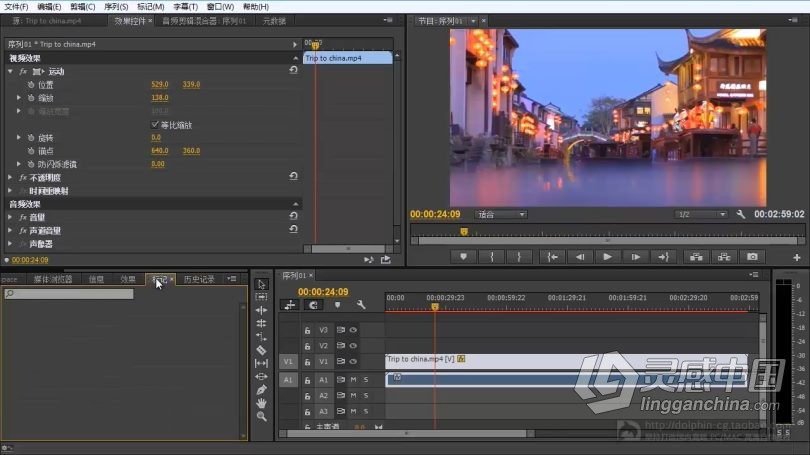Click the Extract button in Program monitor
The width and height of the screenshot is (810, 455).
pyautogui.click(x=724, y=257)
